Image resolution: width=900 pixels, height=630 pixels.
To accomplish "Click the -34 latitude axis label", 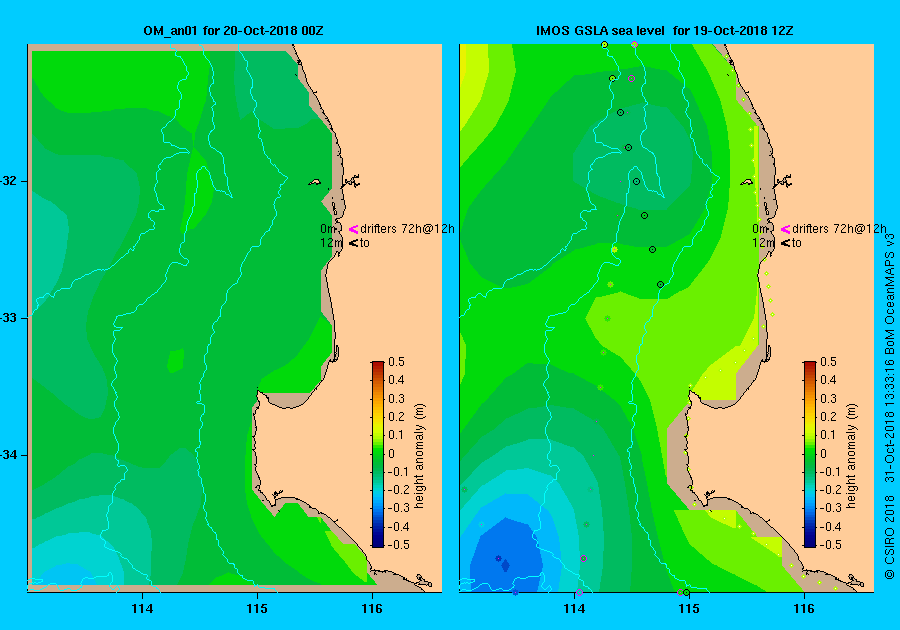I will pyautogui.click(x=9, y=456).
